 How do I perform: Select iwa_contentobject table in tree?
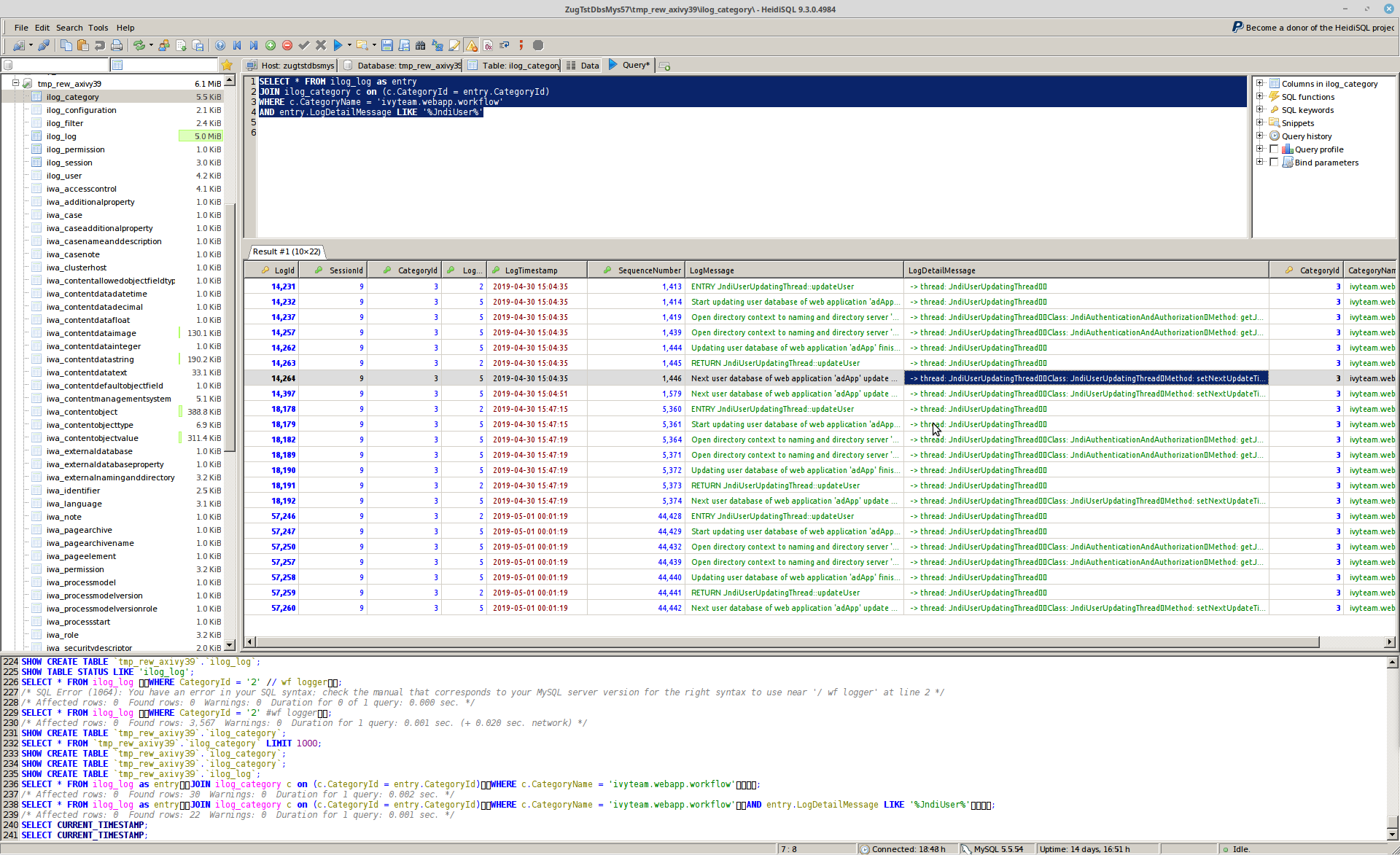pyautogui.click(x=82, y=412)
